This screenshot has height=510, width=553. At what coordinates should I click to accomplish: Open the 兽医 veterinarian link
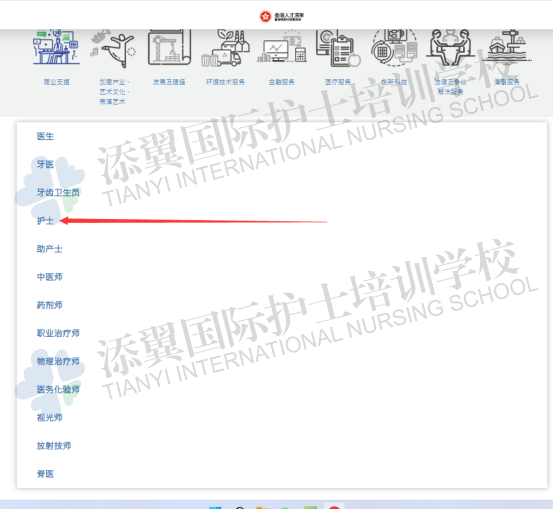click(x=45, y=474)
